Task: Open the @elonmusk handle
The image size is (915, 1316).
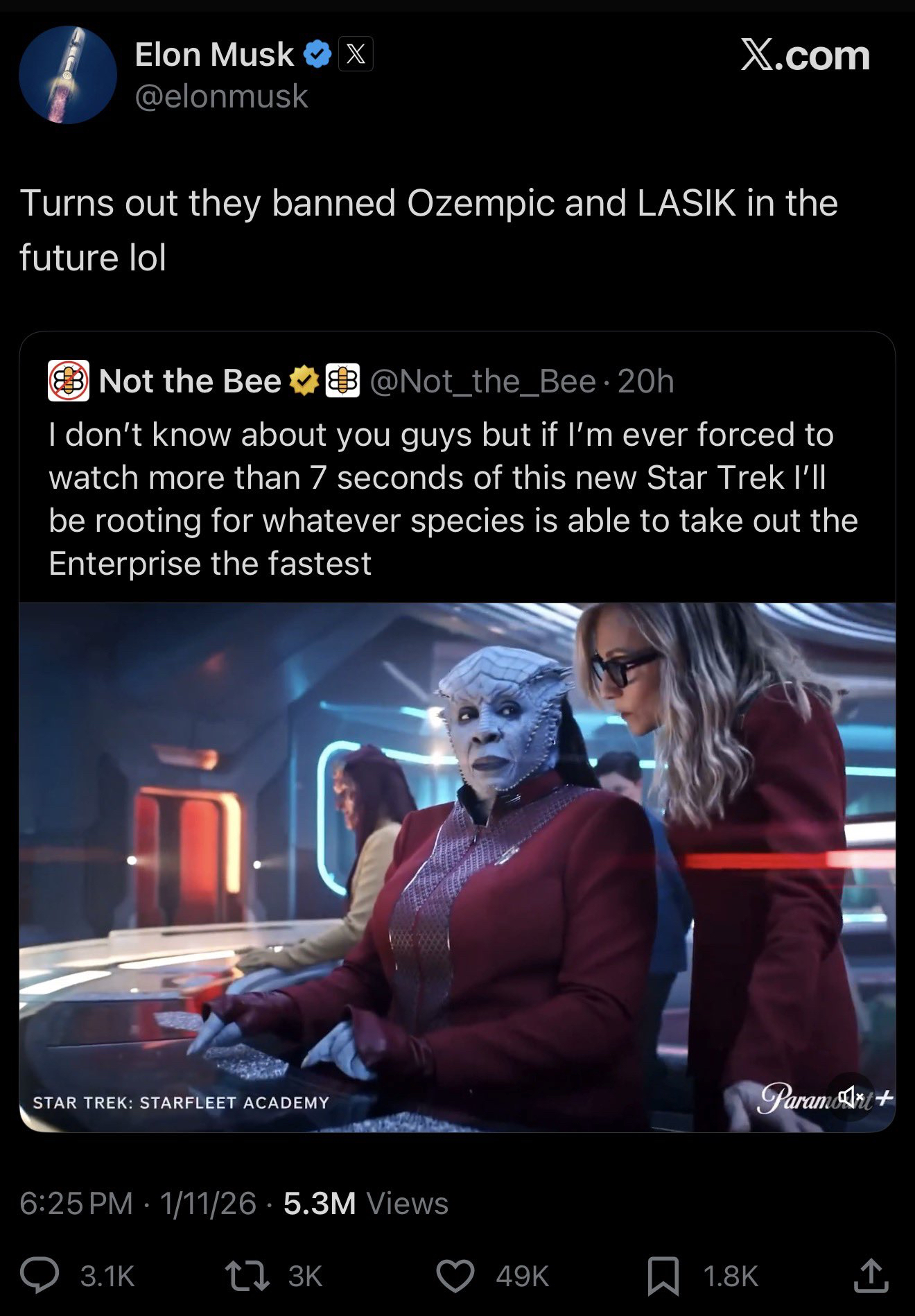Action: pyautogui.click(x=221, y=96)
